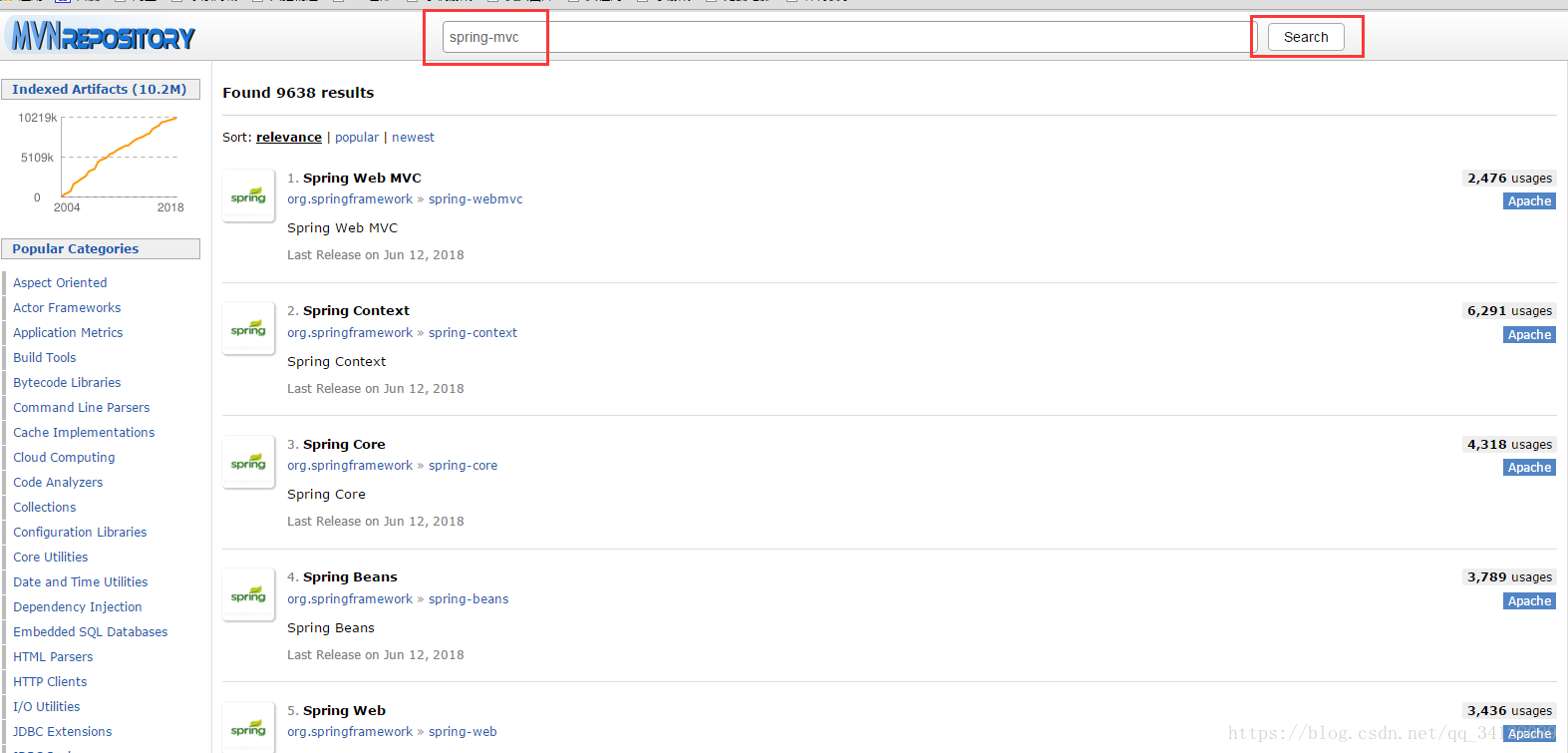Open org.springframework group link under Spring Web MVC

(x=350, y=199)
